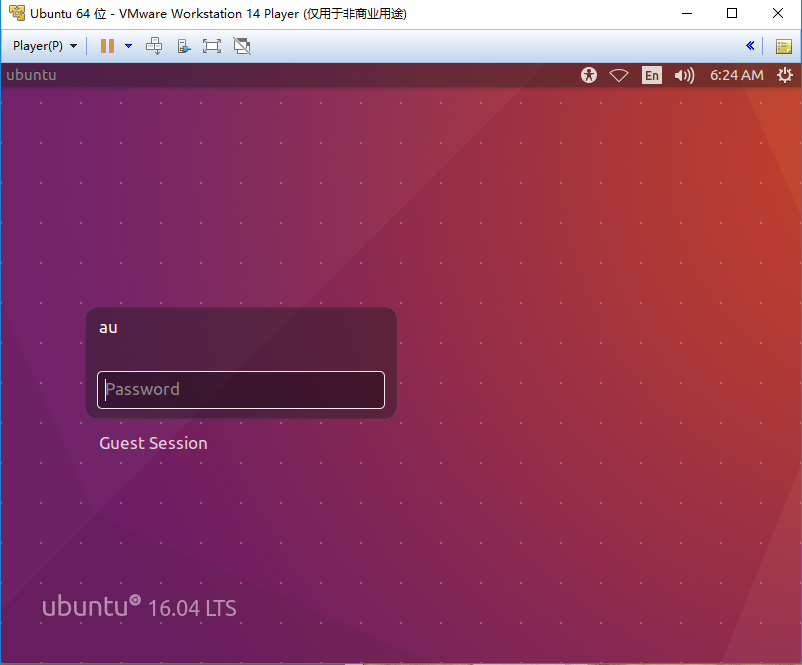Minimize the VMware Player window
This screenshot has width=802, height=665.
(x=687, y=13)
